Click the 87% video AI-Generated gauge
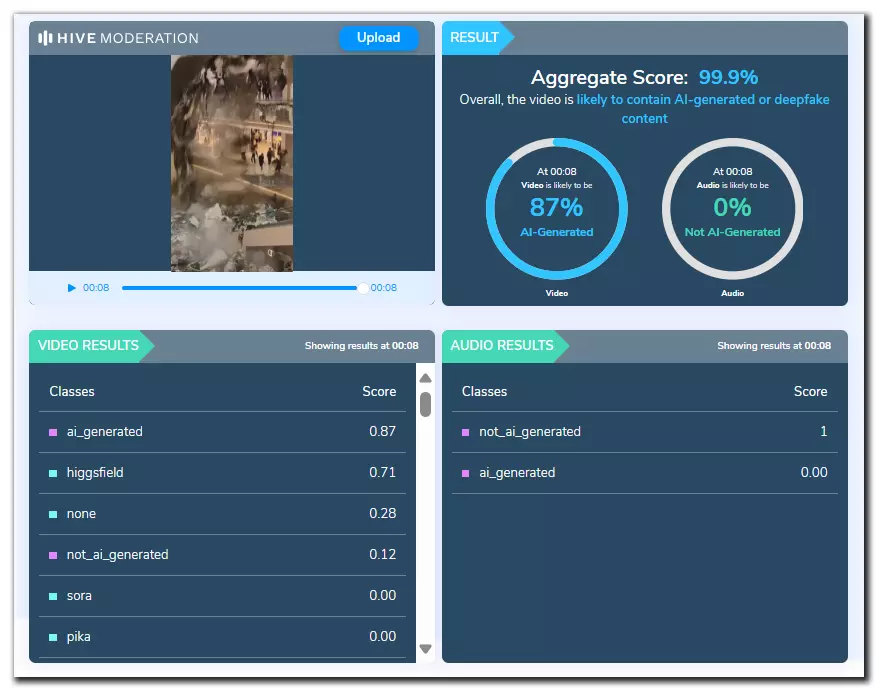 tap(557, 208)
